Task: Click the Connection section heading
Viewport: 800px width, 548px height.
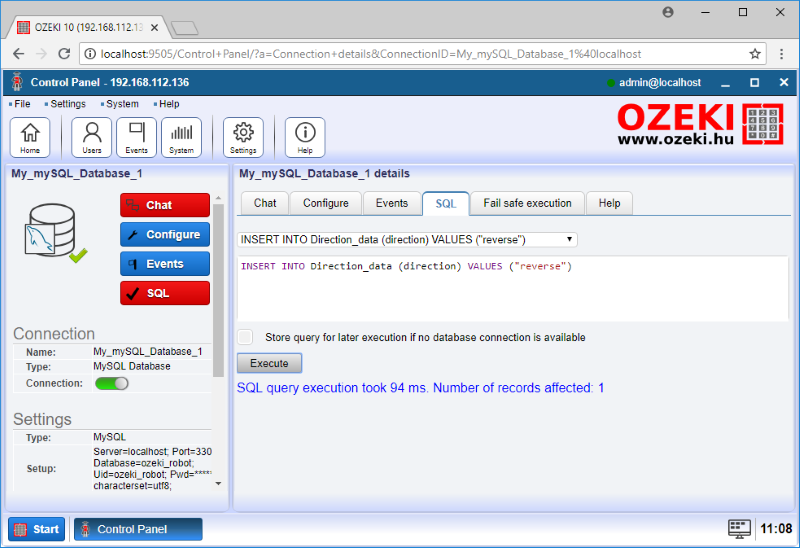Action: (x=54, y=334)
